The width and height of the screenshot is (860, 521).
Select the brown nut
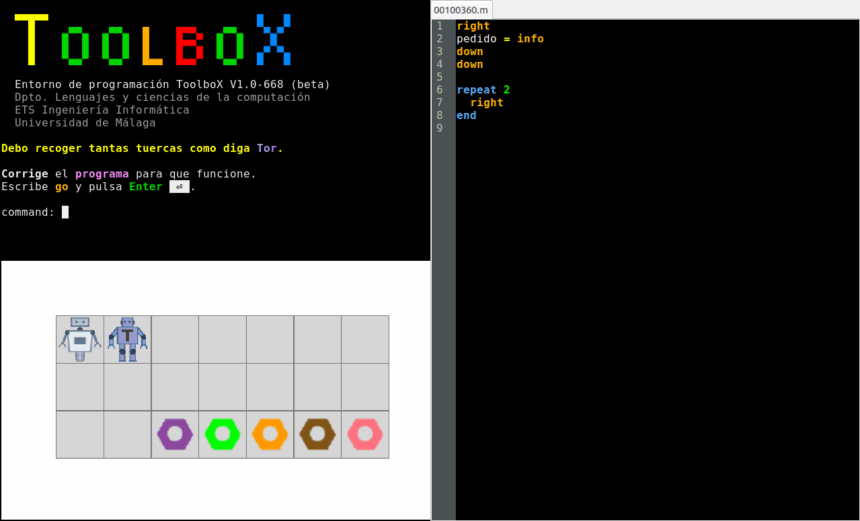(x=318, y=434)
